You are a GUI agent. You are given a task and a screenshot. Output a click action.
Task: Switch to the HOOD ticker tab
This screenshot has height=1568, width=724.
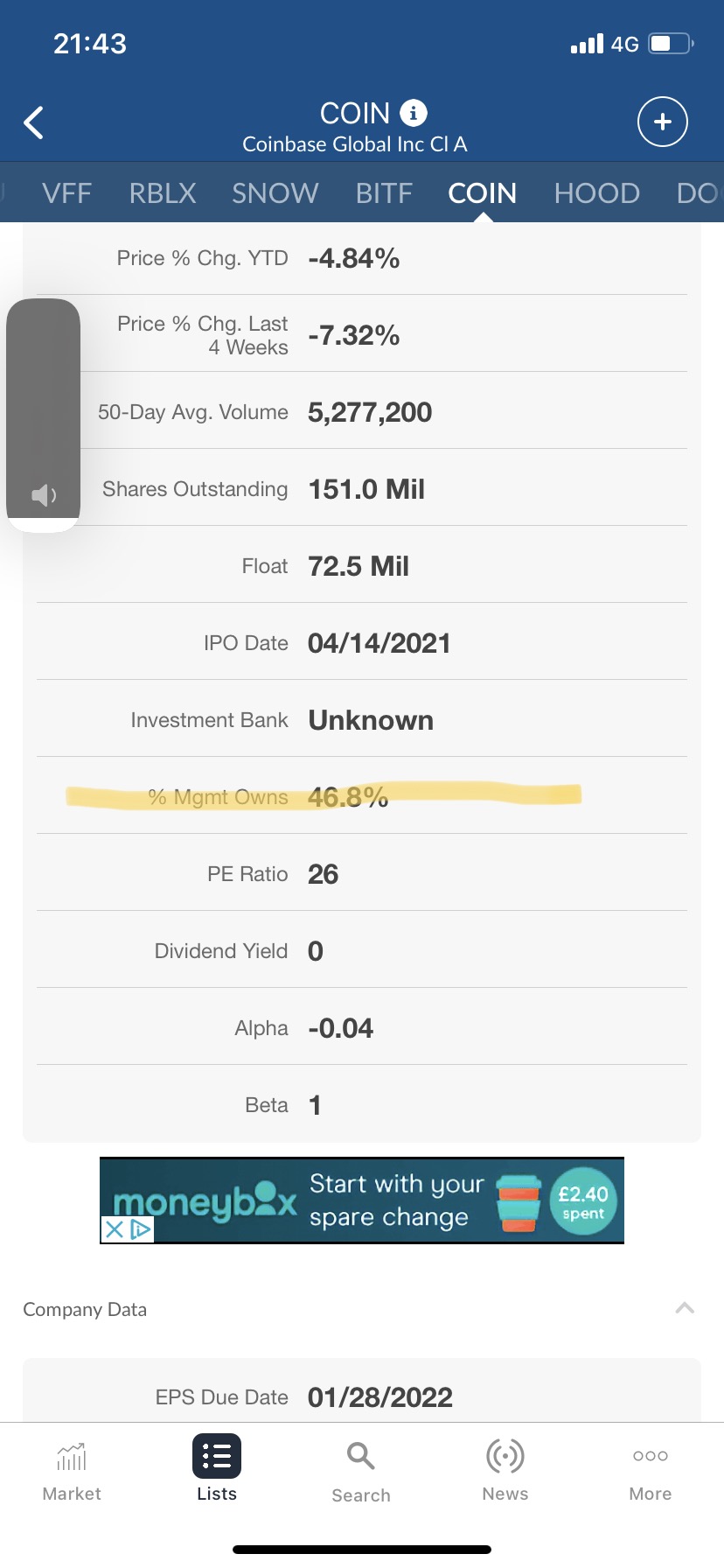[x=596, y=192]
